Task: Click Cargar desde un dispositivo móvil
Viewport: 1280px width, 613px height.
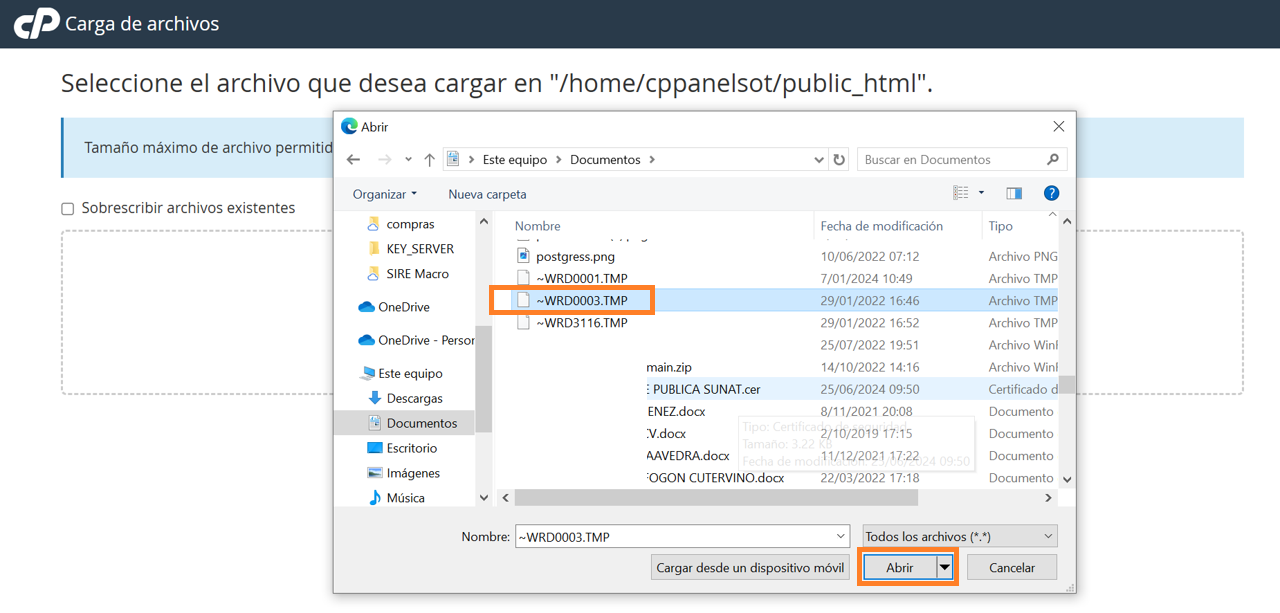Action: point(750,567)
